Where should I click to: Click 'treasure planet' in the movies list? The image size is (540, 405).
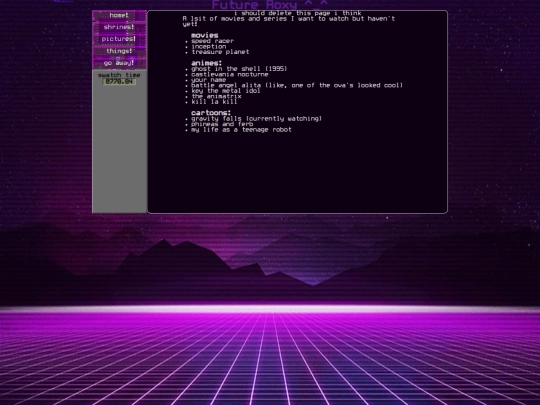pos(220,52)
